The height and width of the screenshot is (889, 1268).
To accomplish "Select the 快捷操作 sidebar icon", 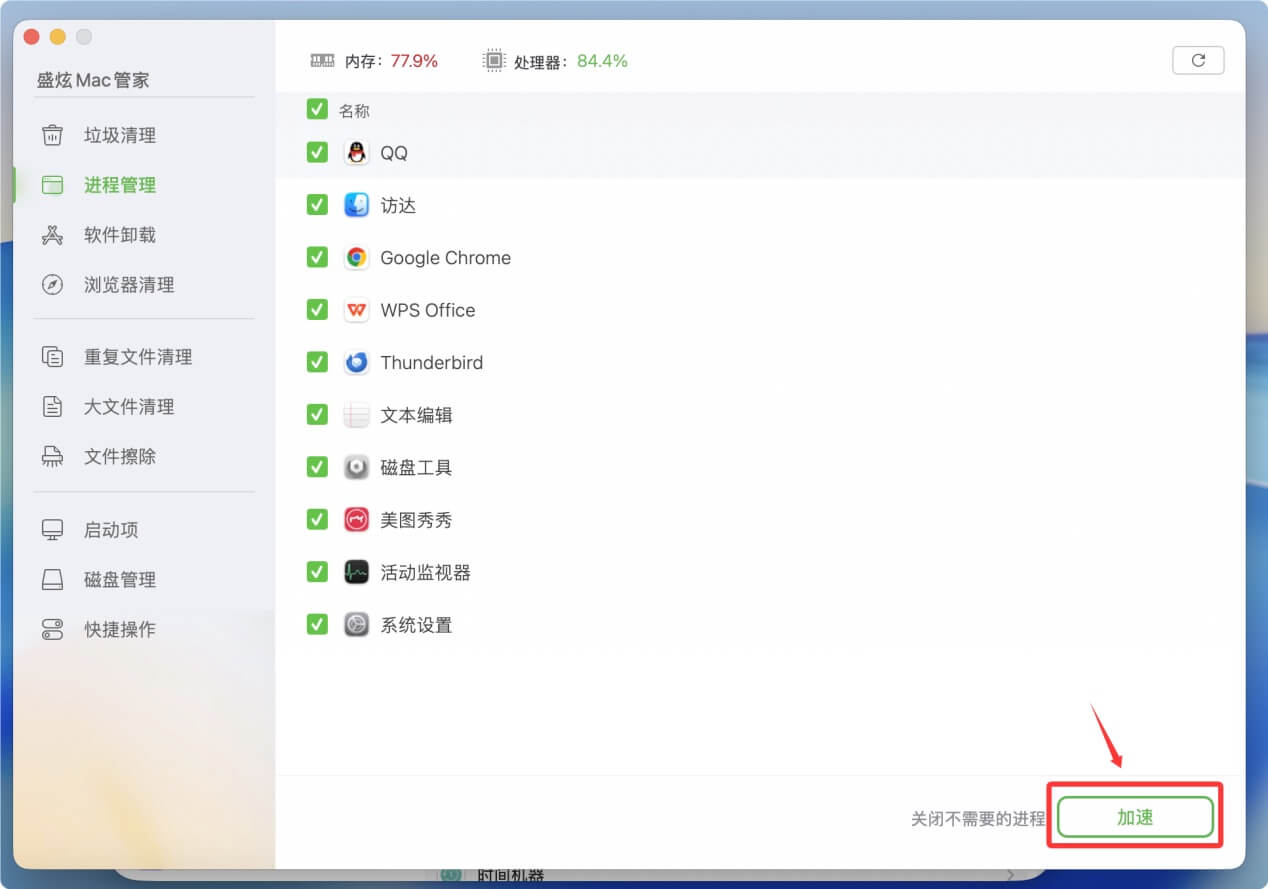I will tap(51, 629).
